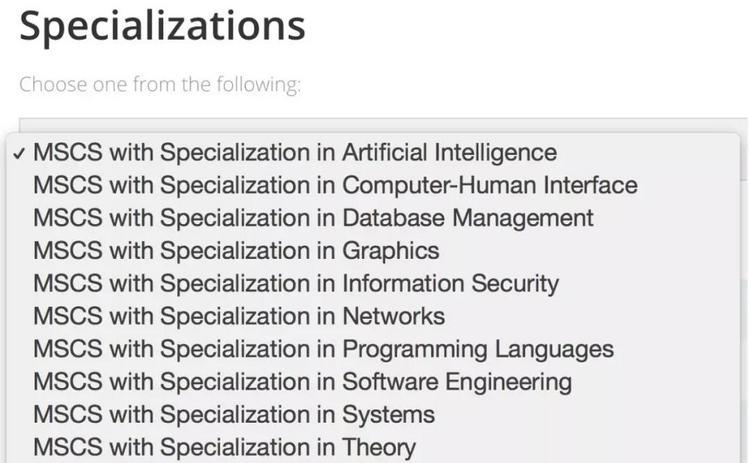Choose the Computer-Human Interface specialization

tap(334, 186)
